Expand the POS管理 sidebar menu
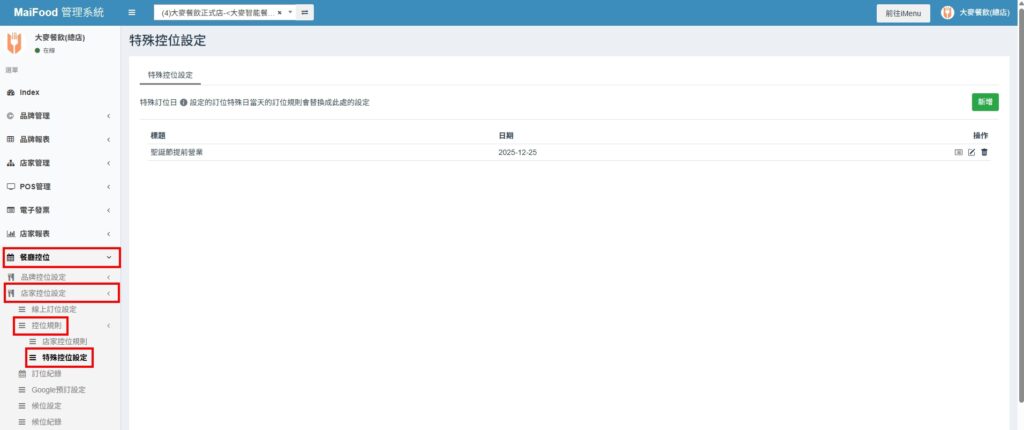Screen dimensions: 1024x430 point(60,187)
